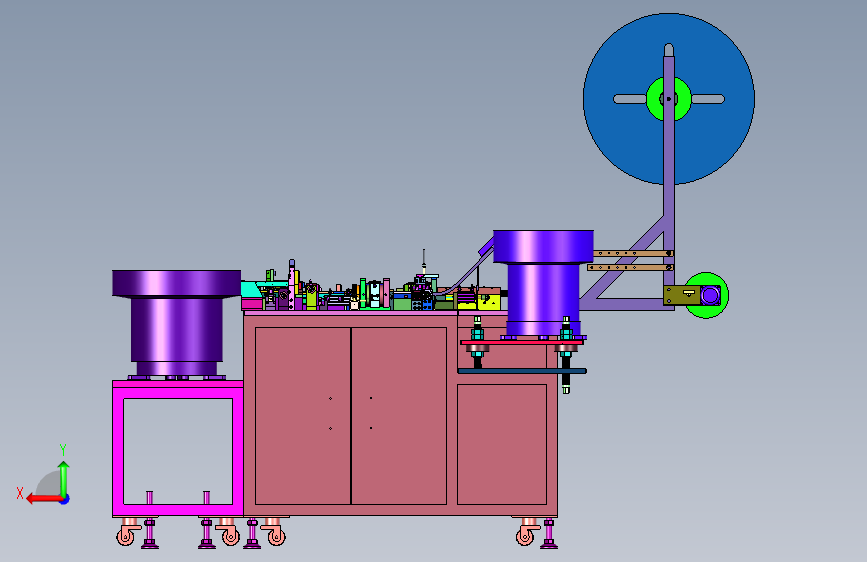
Task: Click the blue Z axis dot on the triad
Action: (x=65, y=500)
